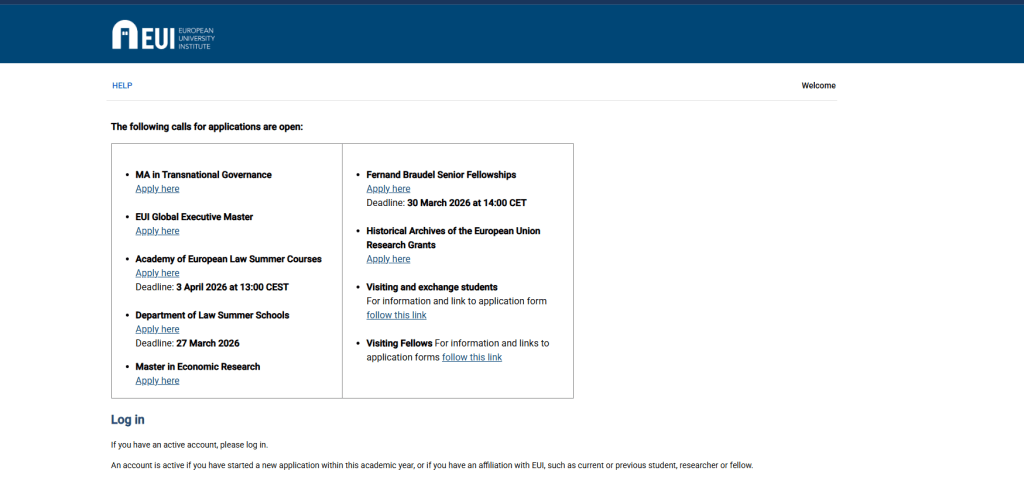Click the open calls for applications heading
The image size is (1024, 481).
(x=206, y=127)
